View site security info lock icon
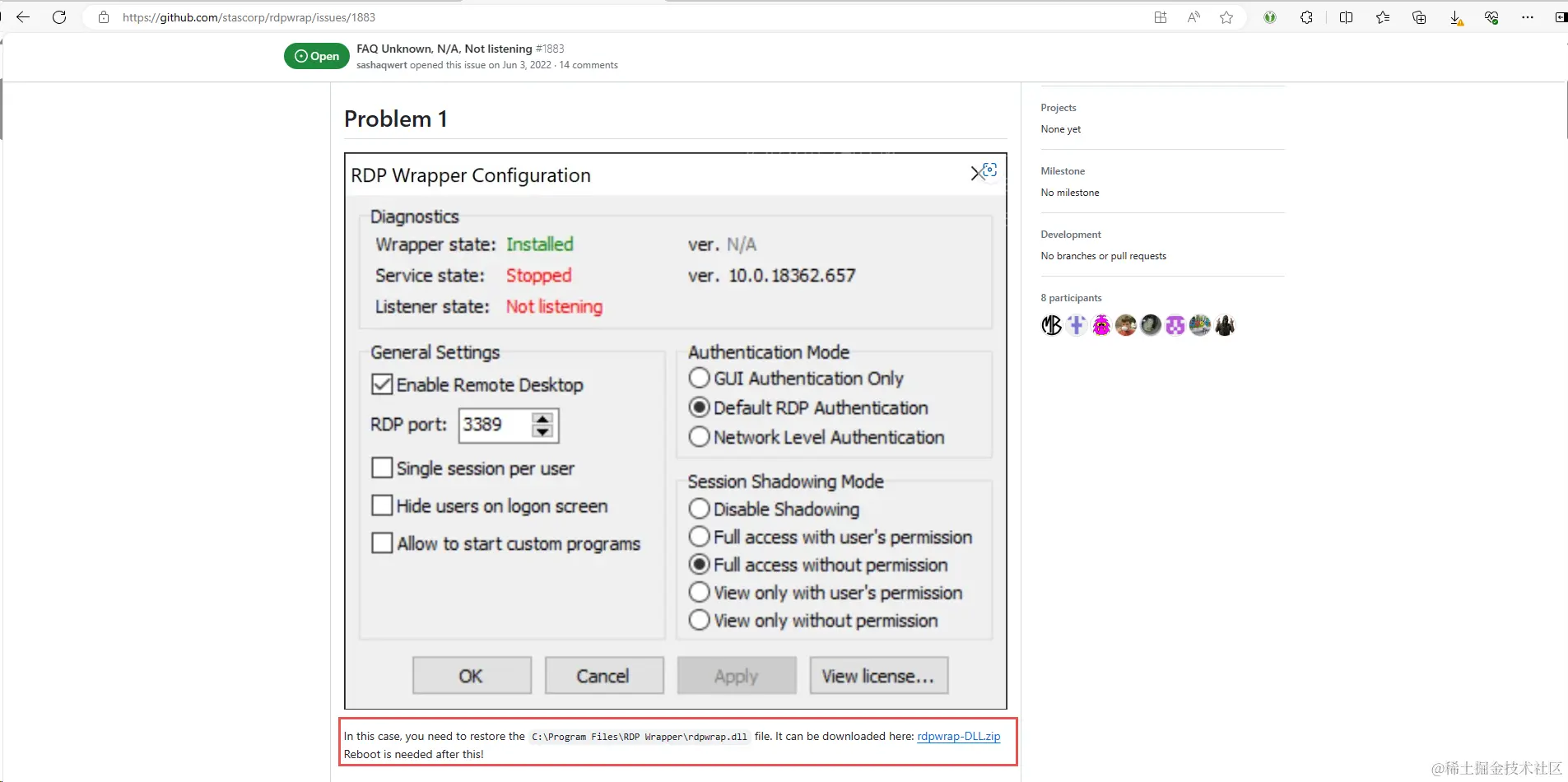 click(104, 17)
